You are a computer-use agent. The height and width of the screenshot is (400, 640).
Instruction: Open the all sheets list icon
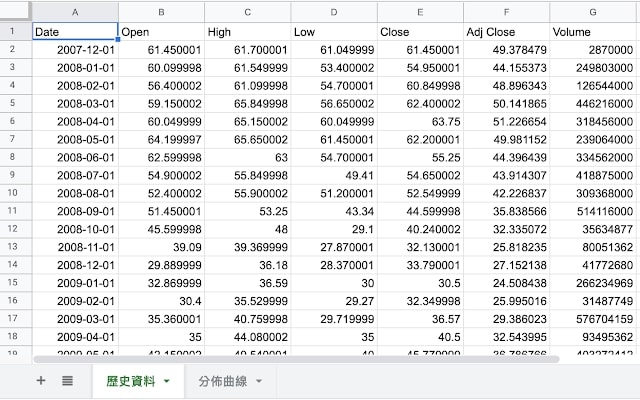[x=67, y=381]
